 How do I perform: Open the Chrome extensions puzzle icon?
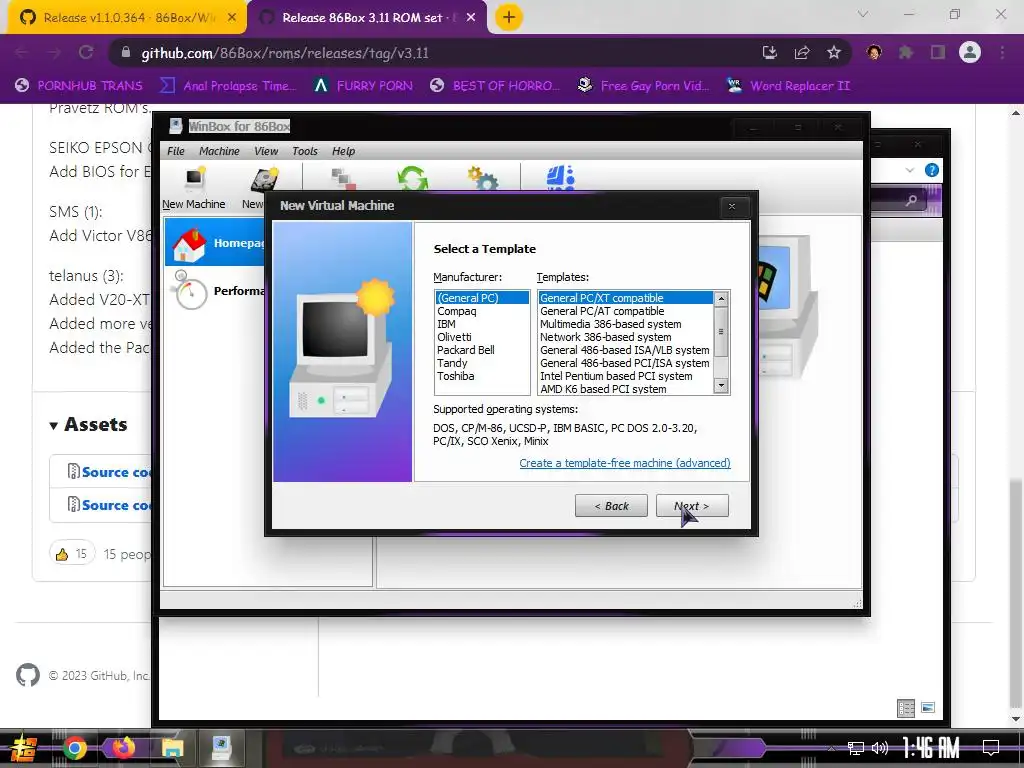905,53
